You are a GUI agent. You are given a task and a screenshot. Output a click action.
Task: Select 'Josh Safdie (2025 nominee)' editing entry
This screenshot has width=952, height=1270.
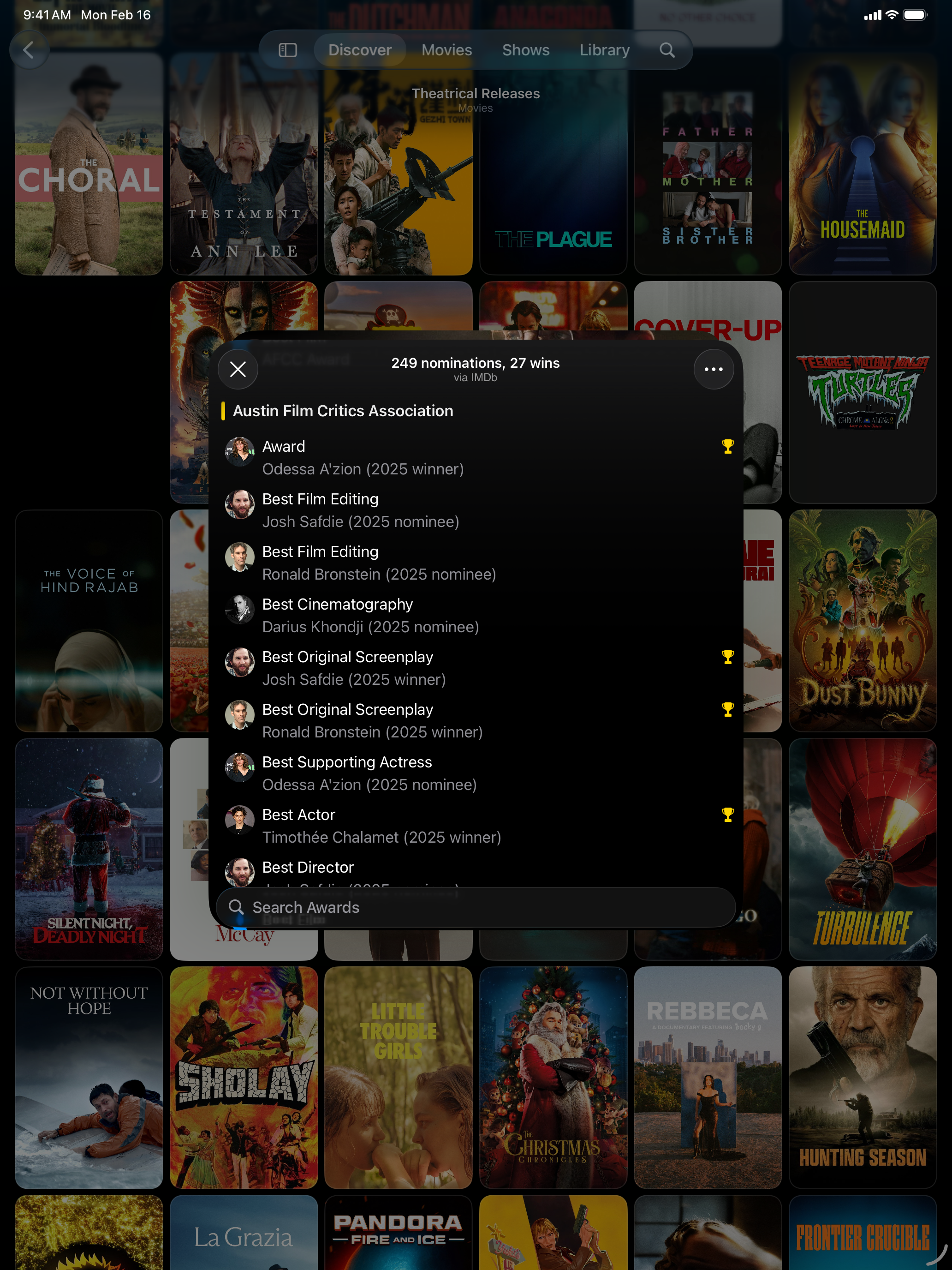pyautogui.click(x=360, y=522)
